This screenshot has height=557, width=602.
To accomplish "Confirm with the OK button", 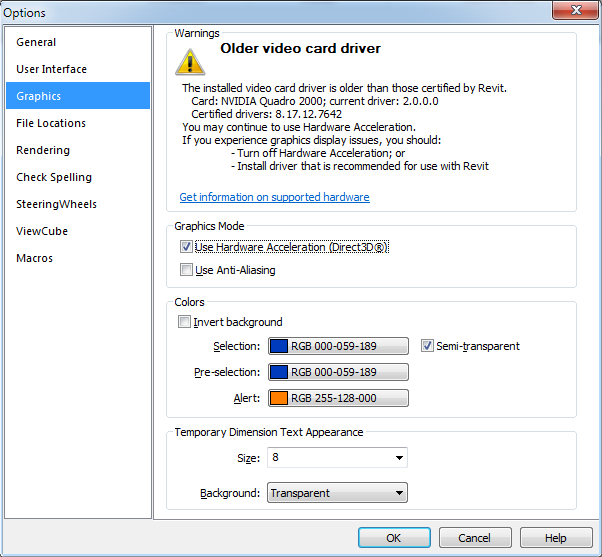I will point(394,537).
